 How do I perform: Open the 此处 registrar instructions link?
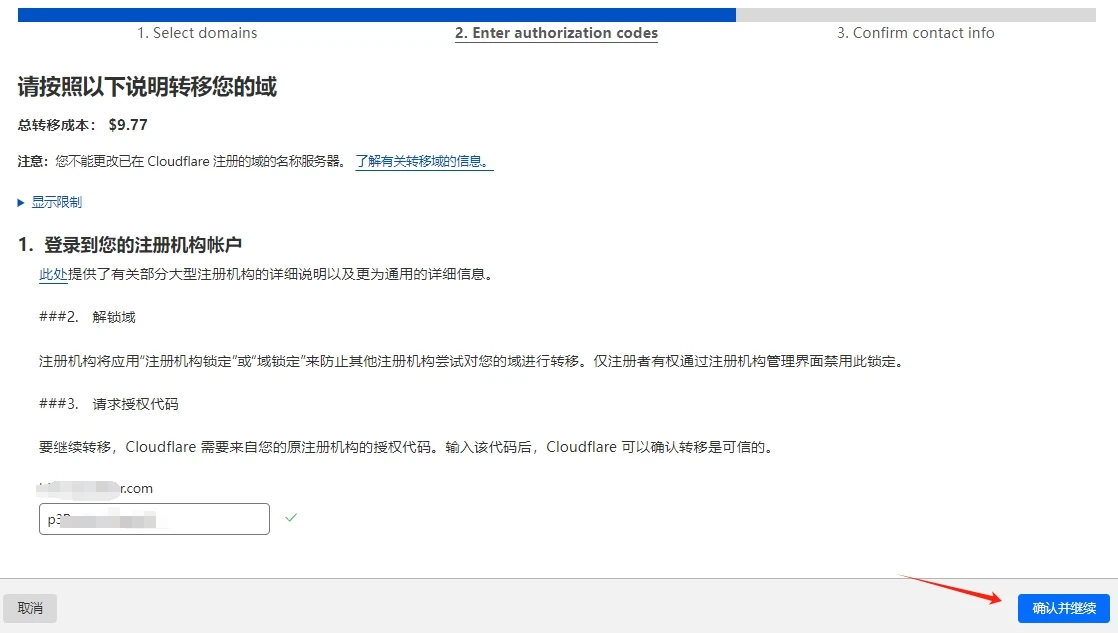pyautogui.click(x=53, y=274)
